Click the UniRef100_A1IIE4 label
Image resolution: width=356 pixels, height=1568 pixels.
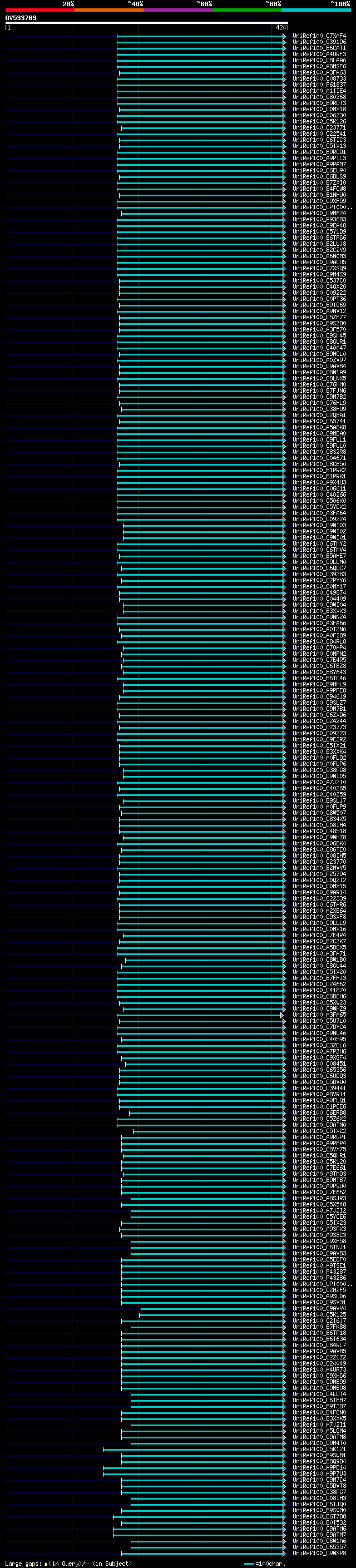tap(319, 91)
